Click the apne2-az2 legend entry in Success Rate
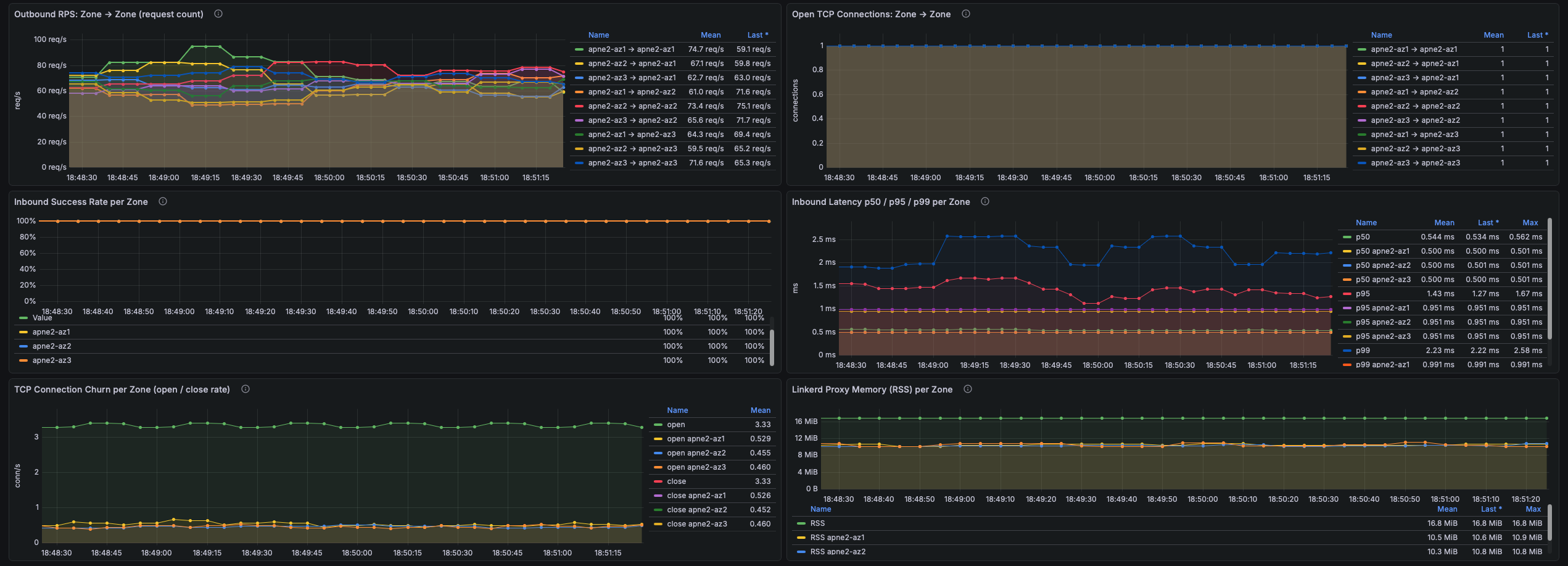Viewport: 1568px width, 566px height. (52, 346)
